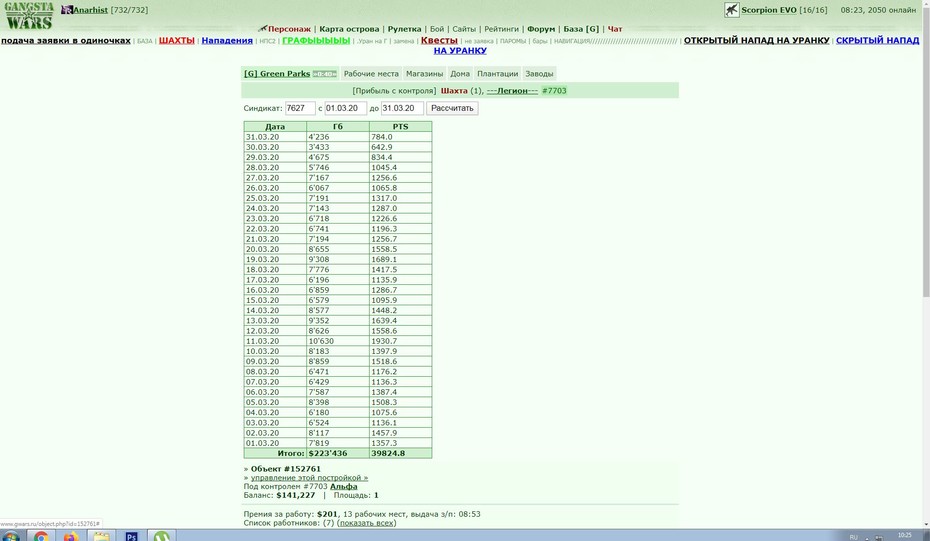Click the syndicate icon beside Anarhist
The width and height of the screenshot is (930, 541).
[66, 10]
